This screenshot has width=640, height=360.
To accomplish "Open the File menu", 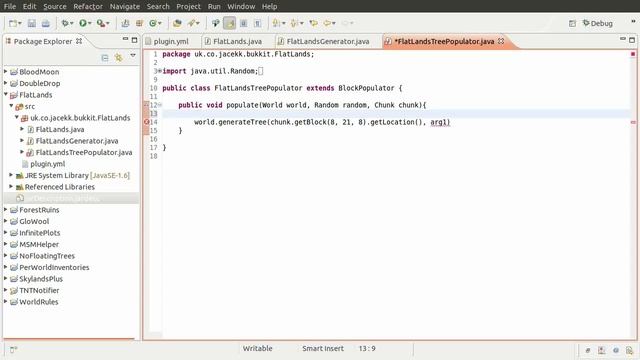I will click(x=10, y=6).
